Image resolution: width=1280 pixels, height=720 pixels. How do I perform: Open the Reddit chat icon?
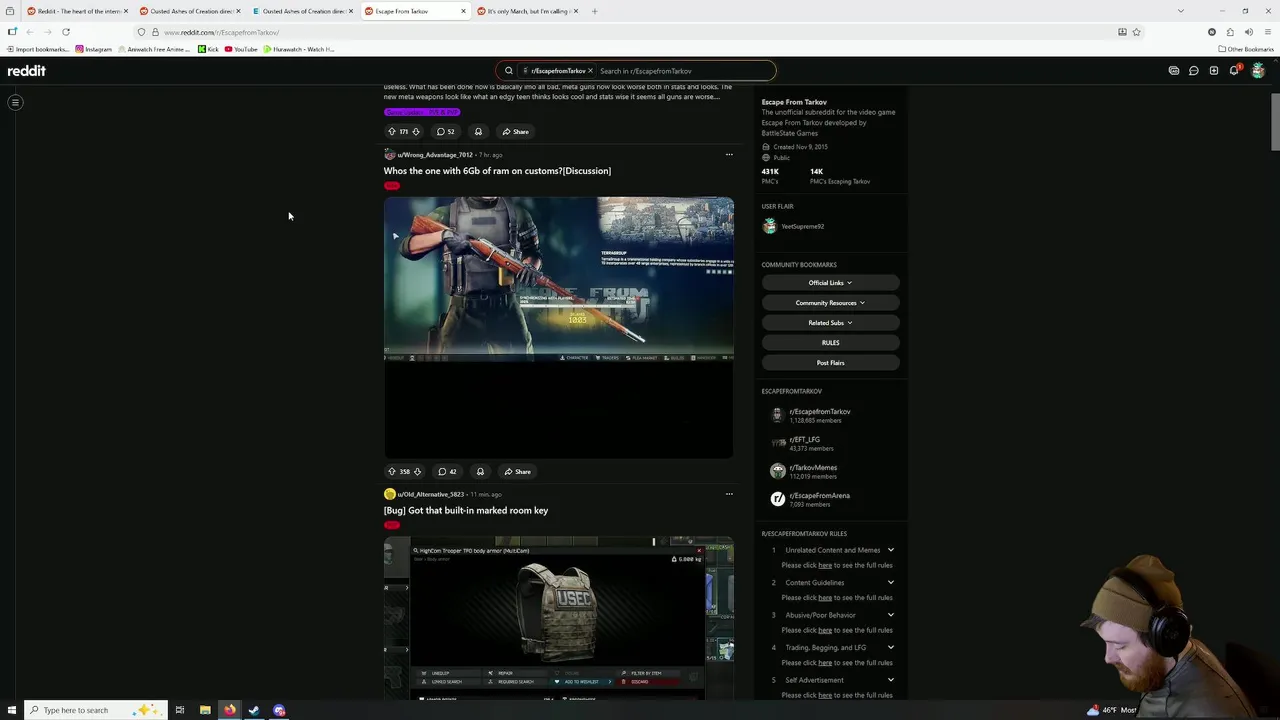point(1194,71)
